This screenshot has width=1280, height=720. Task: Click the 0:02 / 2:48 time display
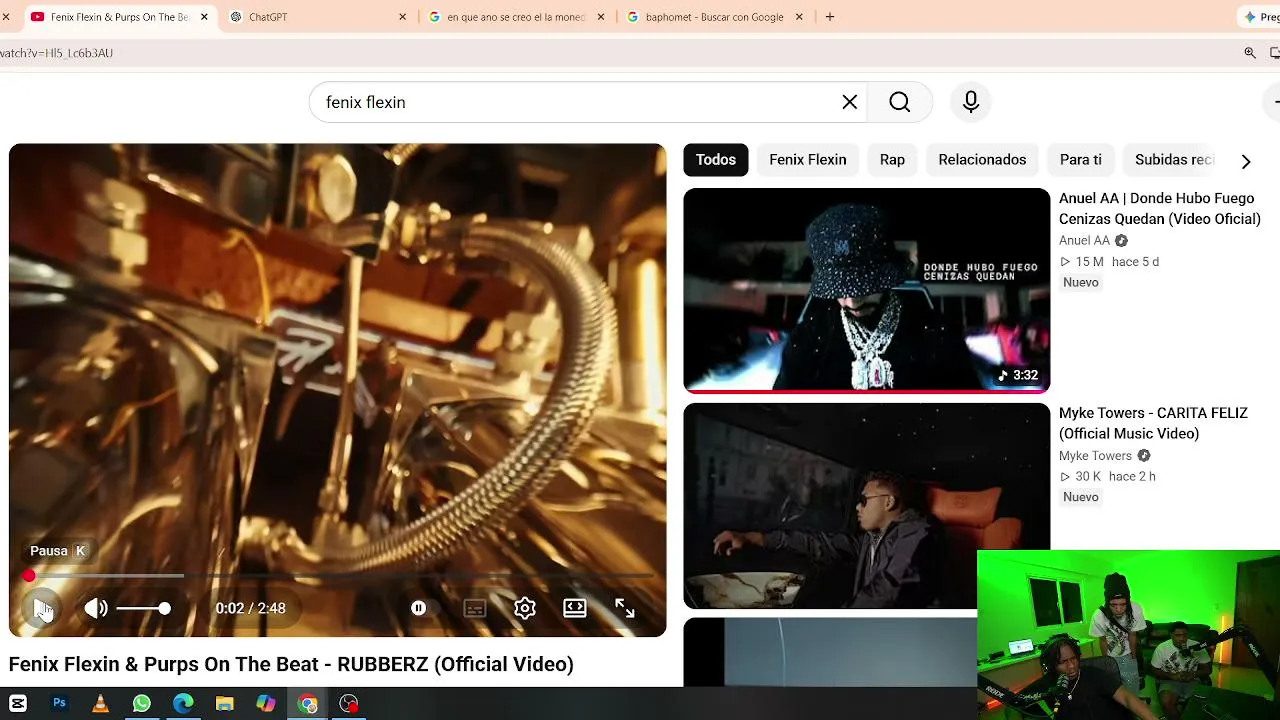click(251, 608)
